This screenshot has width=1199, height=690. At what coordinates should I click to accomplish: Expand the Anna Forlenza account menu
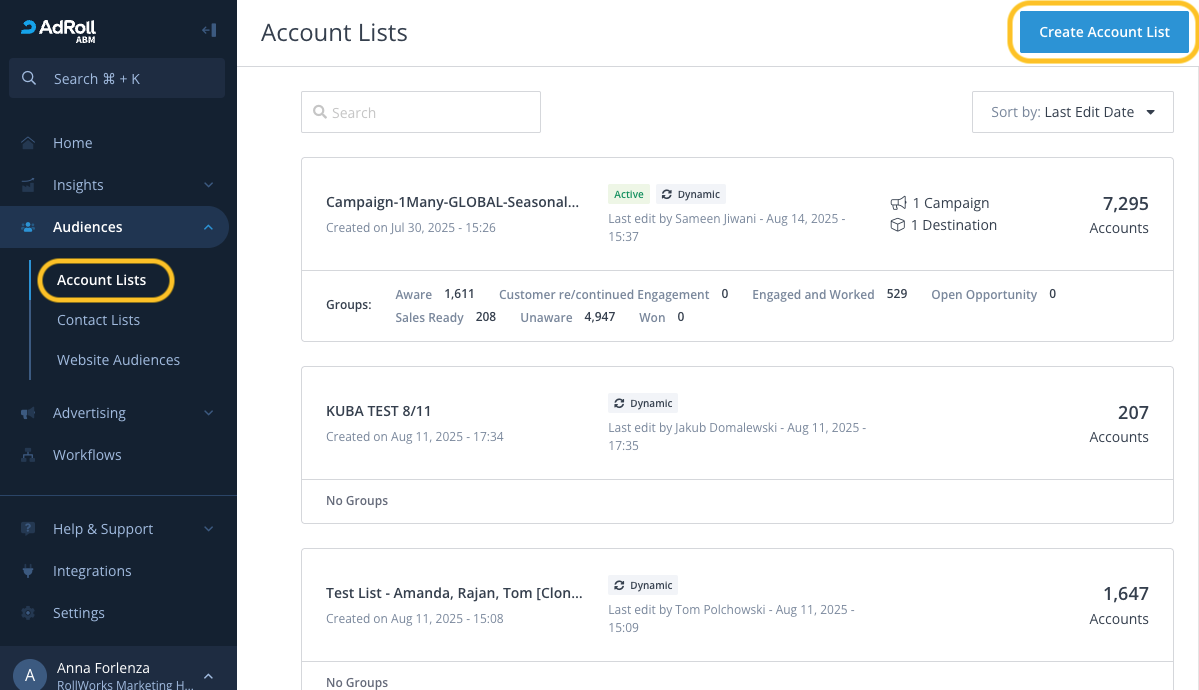(208, 676)
